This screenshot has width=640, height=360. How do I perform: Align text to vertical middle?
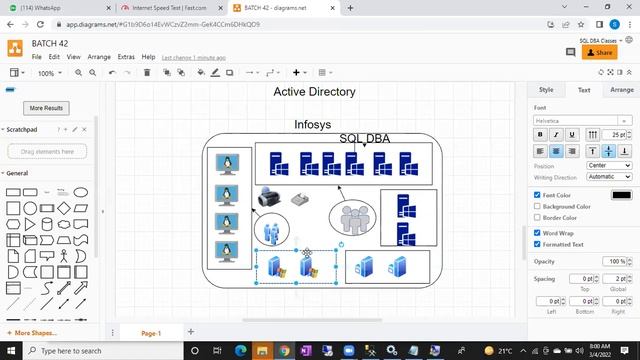pyautogui.click(x=609, y=151)
